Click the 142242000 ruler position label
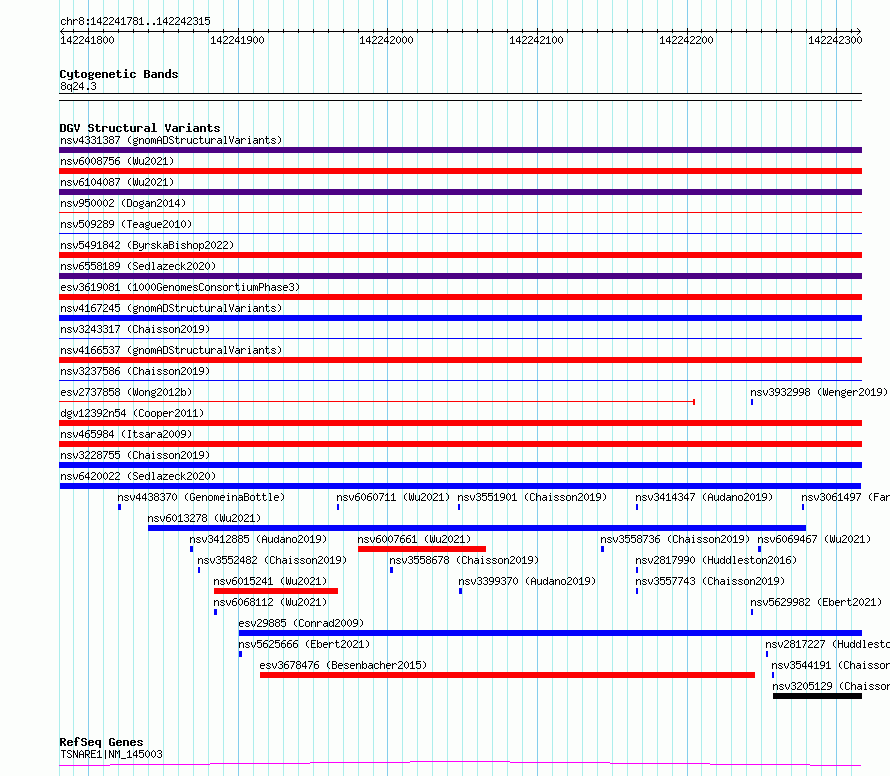The height and width of the screenshot is (776, 890). [x=387, y=40]
